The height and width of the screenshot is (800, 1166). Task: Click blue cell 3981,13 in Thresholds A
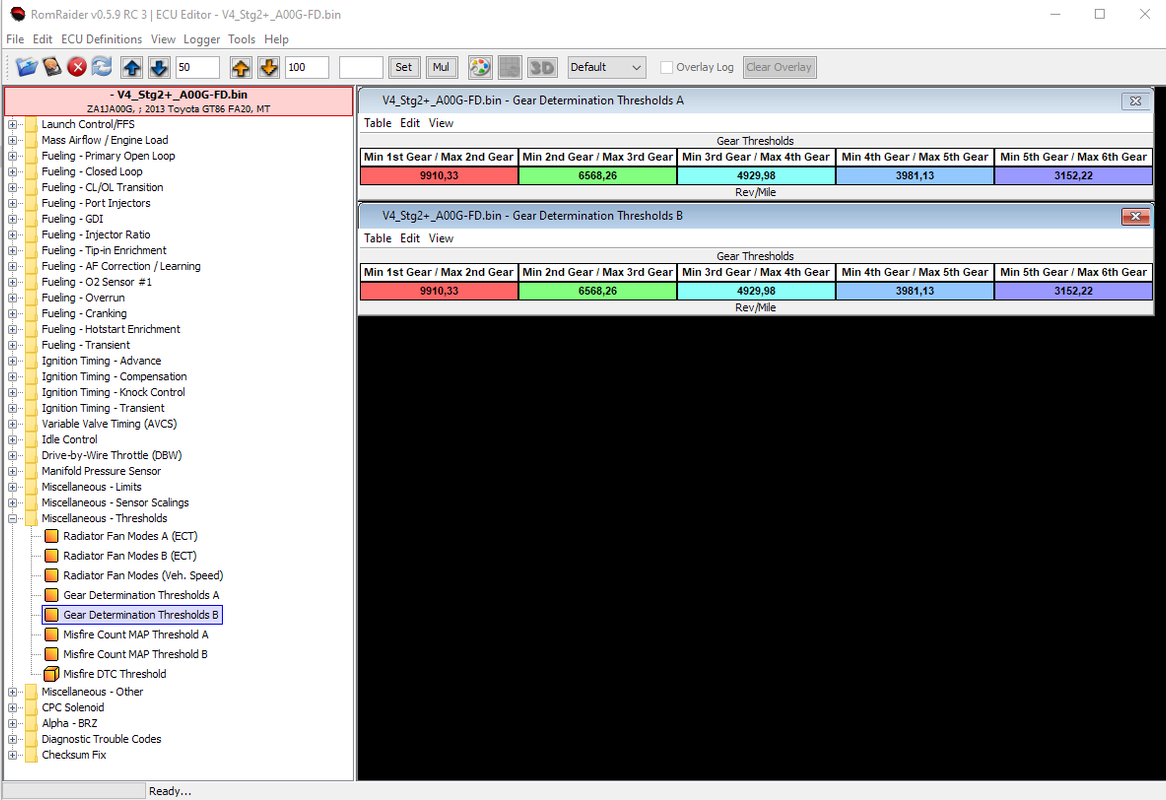[x=915, y=175]
